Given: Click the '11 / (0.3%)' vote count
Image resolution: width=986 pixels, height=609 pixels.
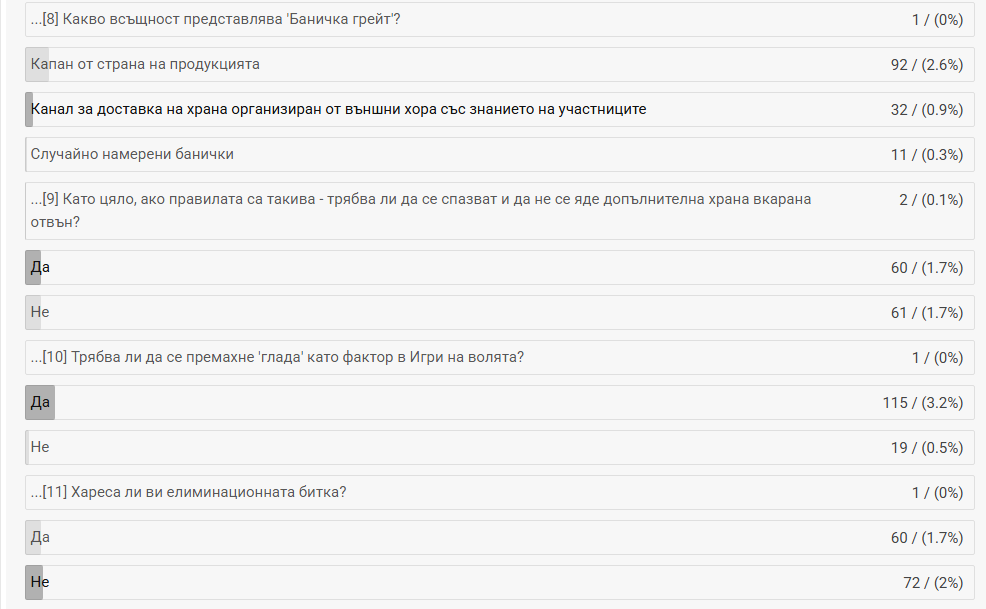Looking at the screenshot, I should tap(926, 154).
